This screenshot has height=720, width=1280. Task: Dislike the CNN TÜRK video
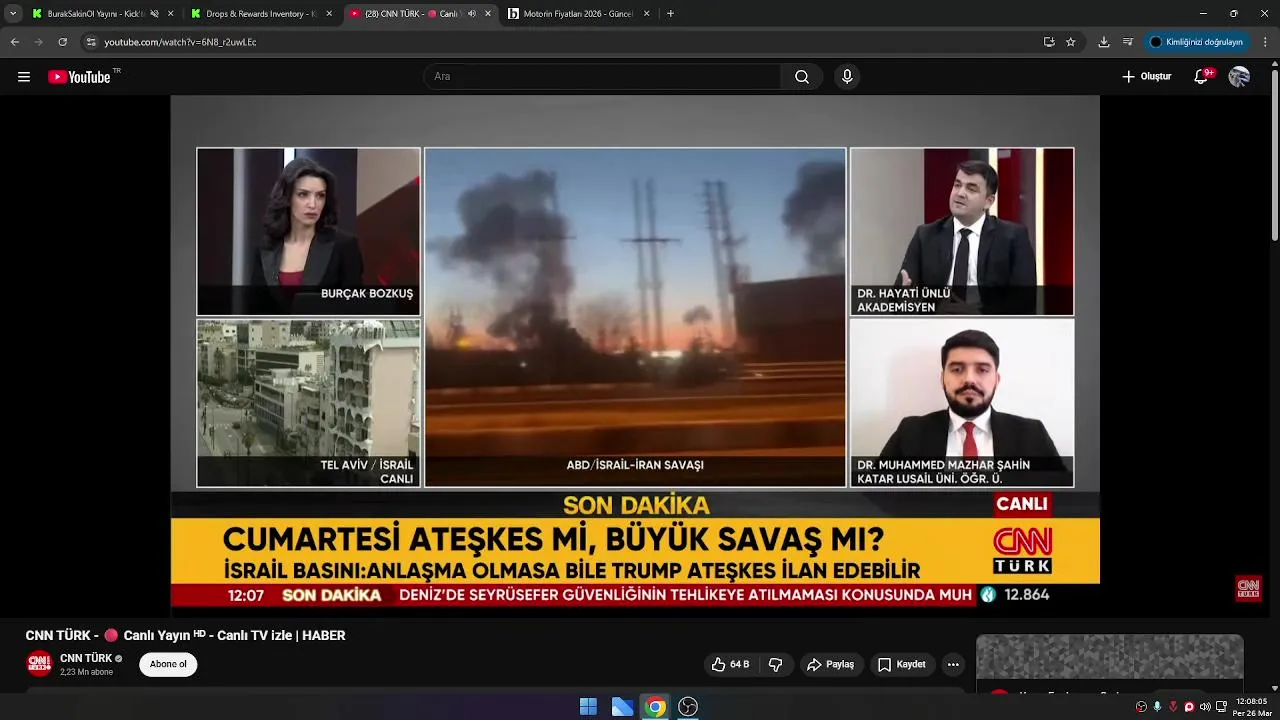point(775,664)
